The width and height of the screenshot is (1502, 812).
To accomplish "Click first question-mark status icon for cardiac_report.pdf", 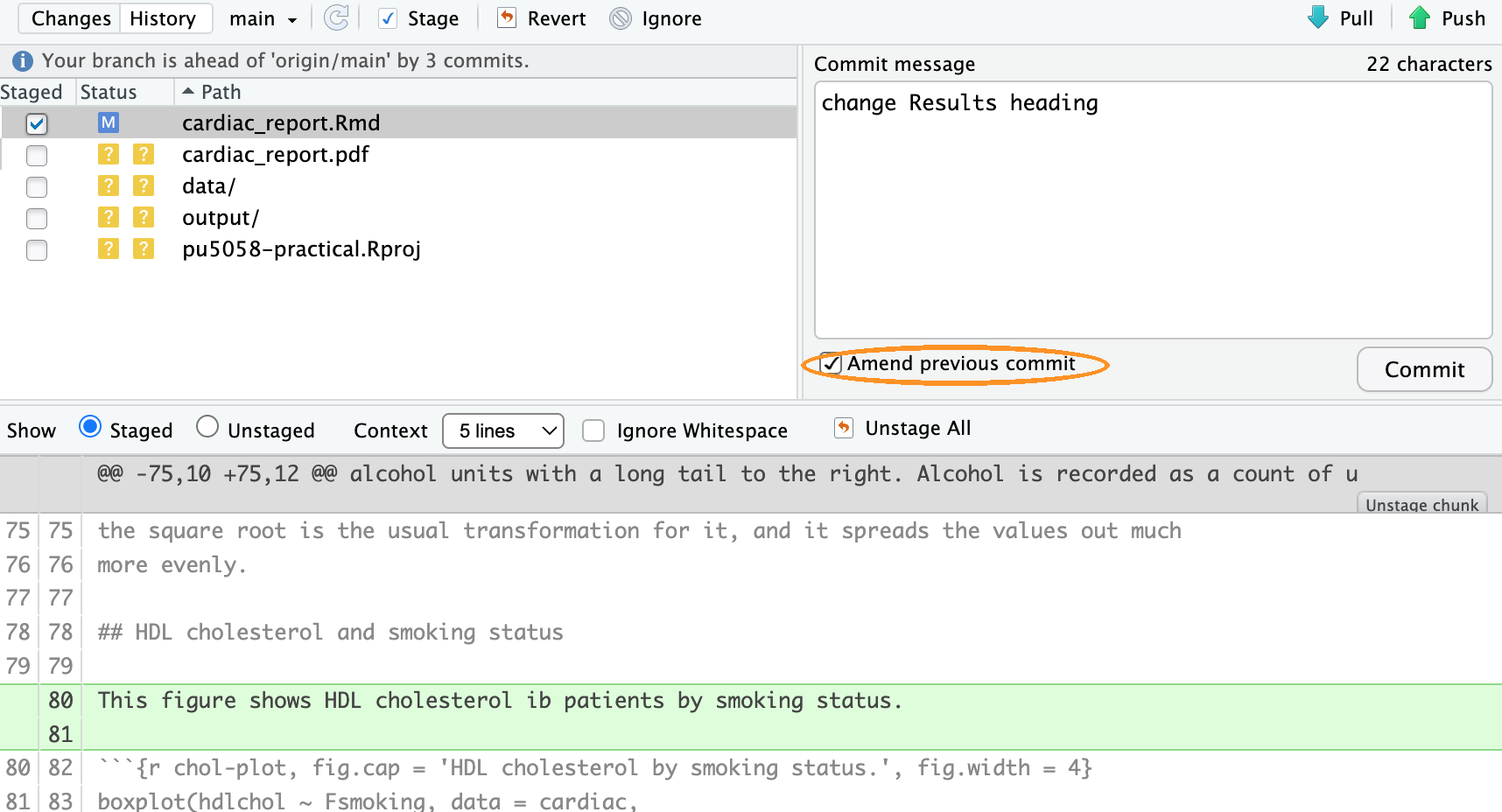I will (x=109, y=154).
